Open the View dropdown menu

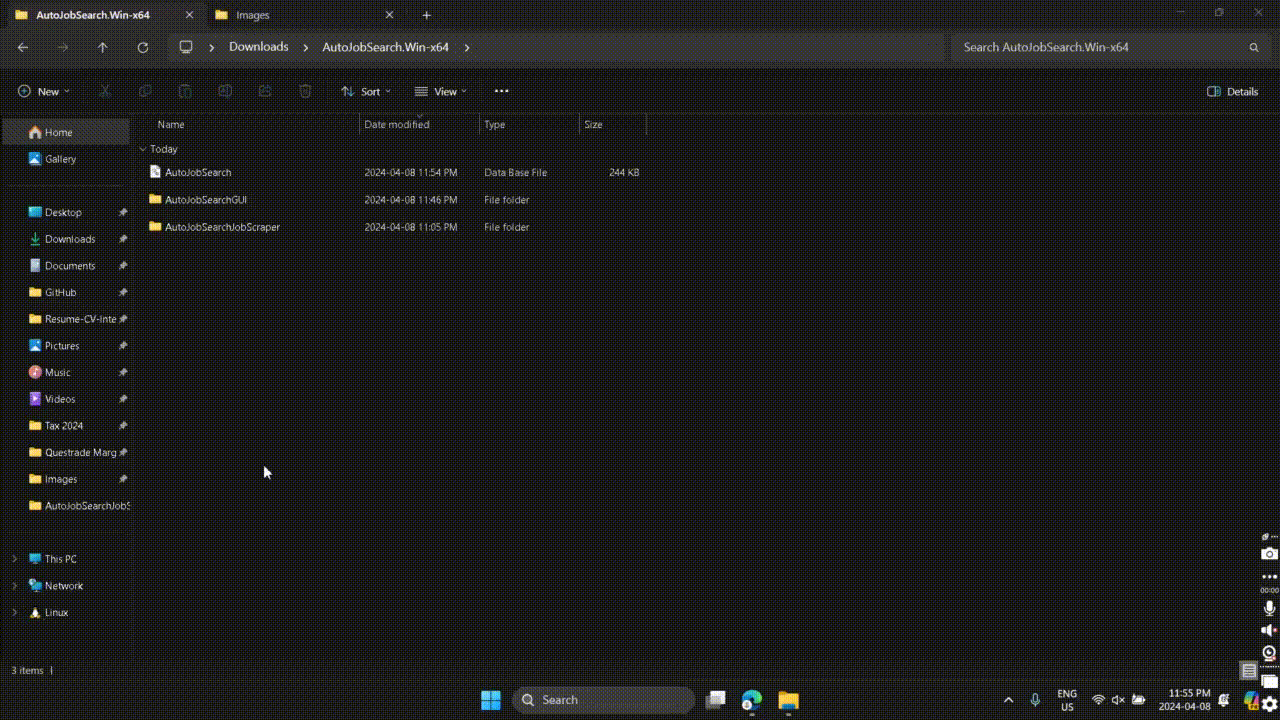click(441, 91)
